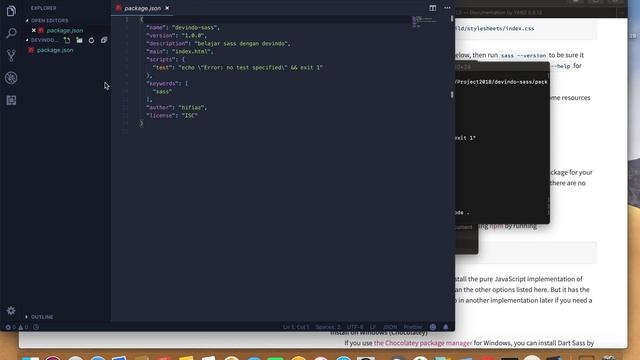The width and height of the screenshot is (640, 360).
Task: Click the EXPLORER panel title
Action: (43, 8)
